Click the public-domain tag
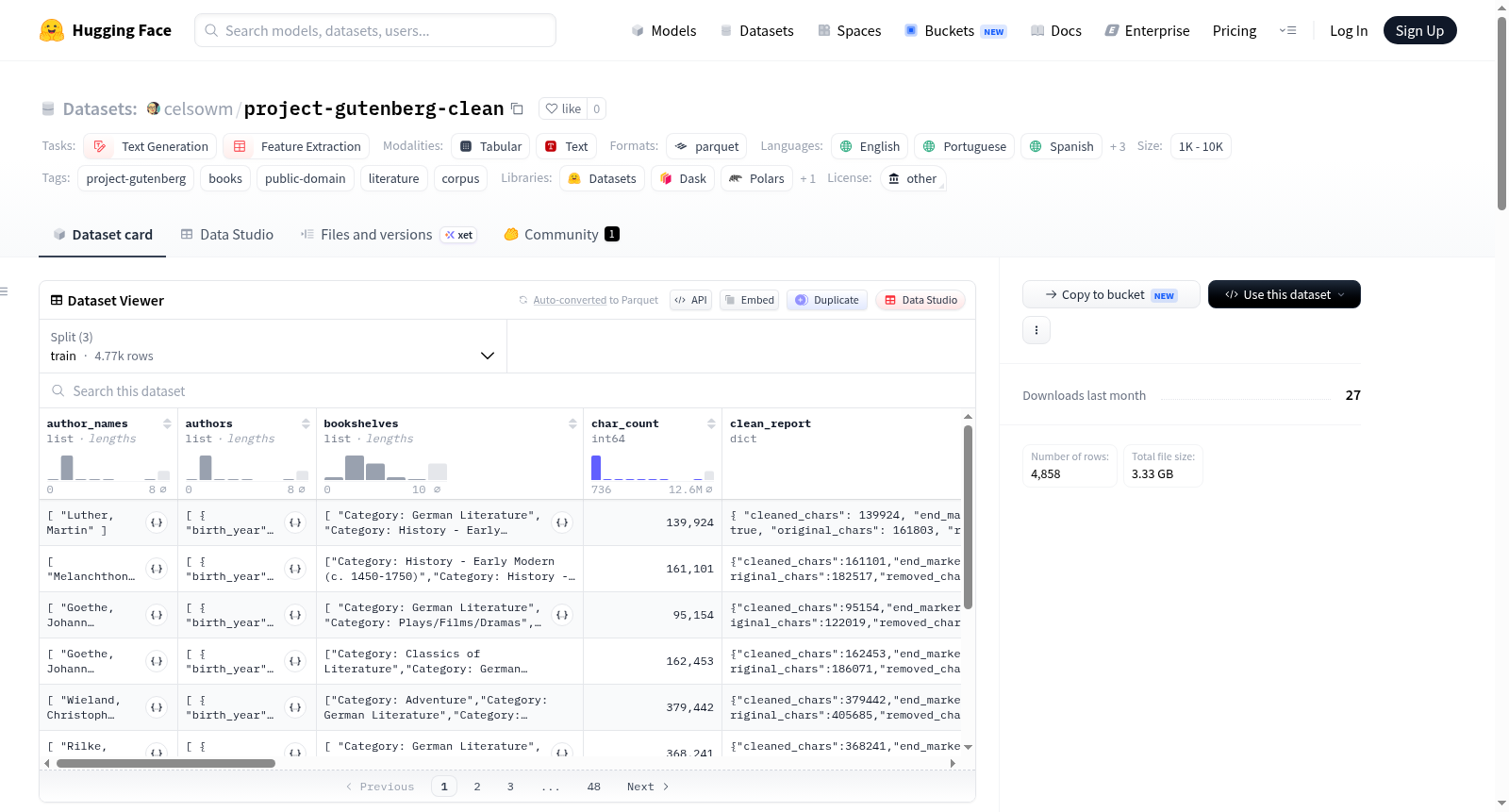The height and width of the screenshot is (812, 1509). (305, 178)
